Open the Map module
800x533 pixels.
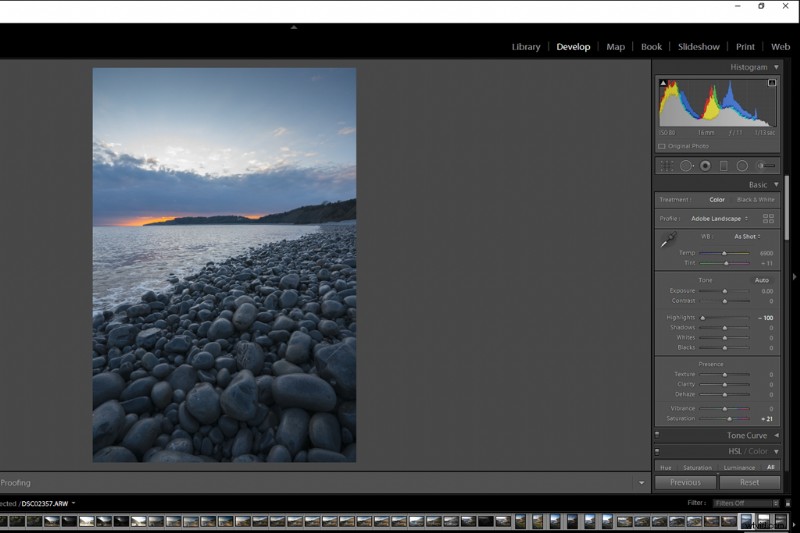coord(615,47)
